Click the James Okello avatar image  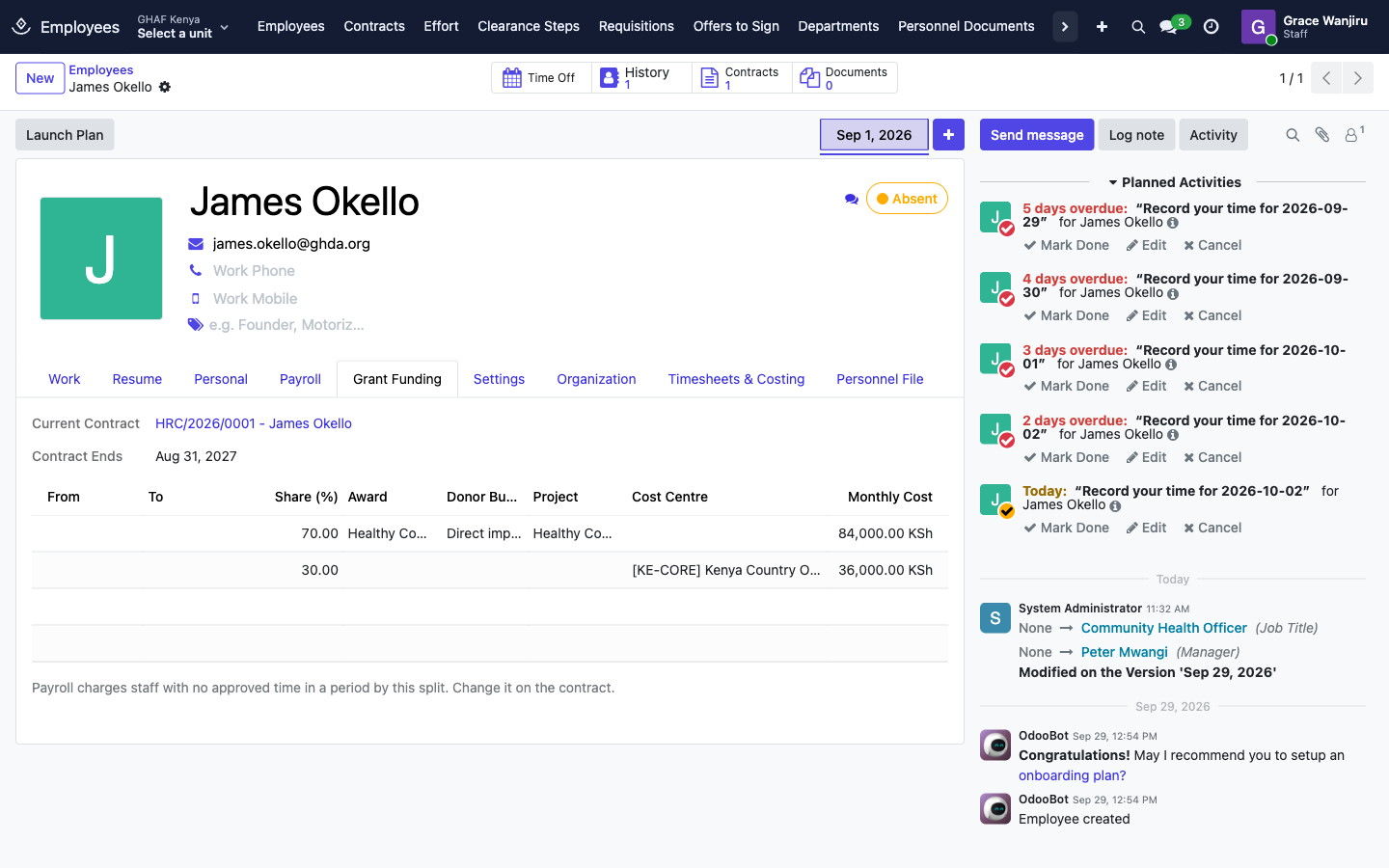tap(101, 258)
